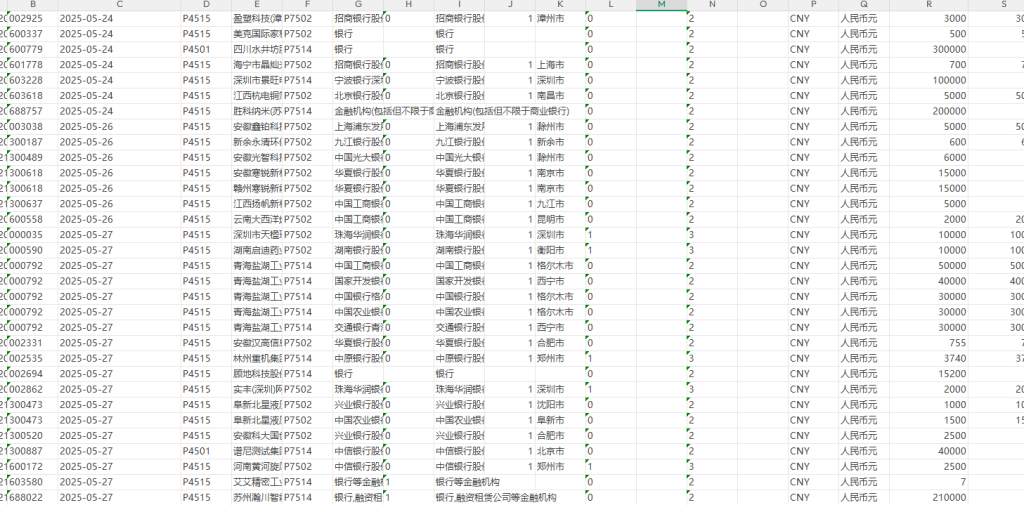The image size is (1024, 505).
Task: Select column header B
Action: coord(33,5)
